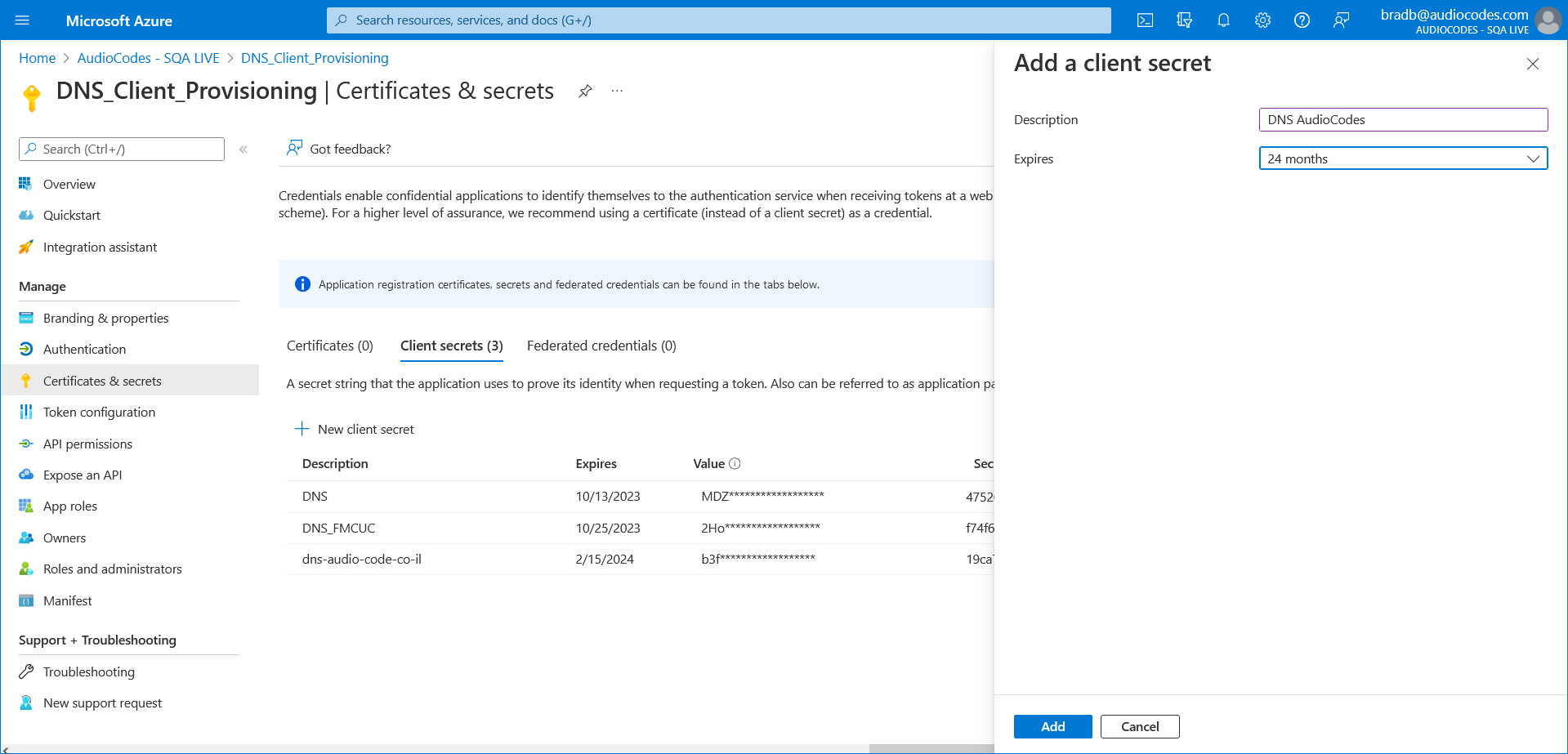
Task: Pin the Certificates & secrets blade
Action: pyautogui.click(x=585, y=91)
